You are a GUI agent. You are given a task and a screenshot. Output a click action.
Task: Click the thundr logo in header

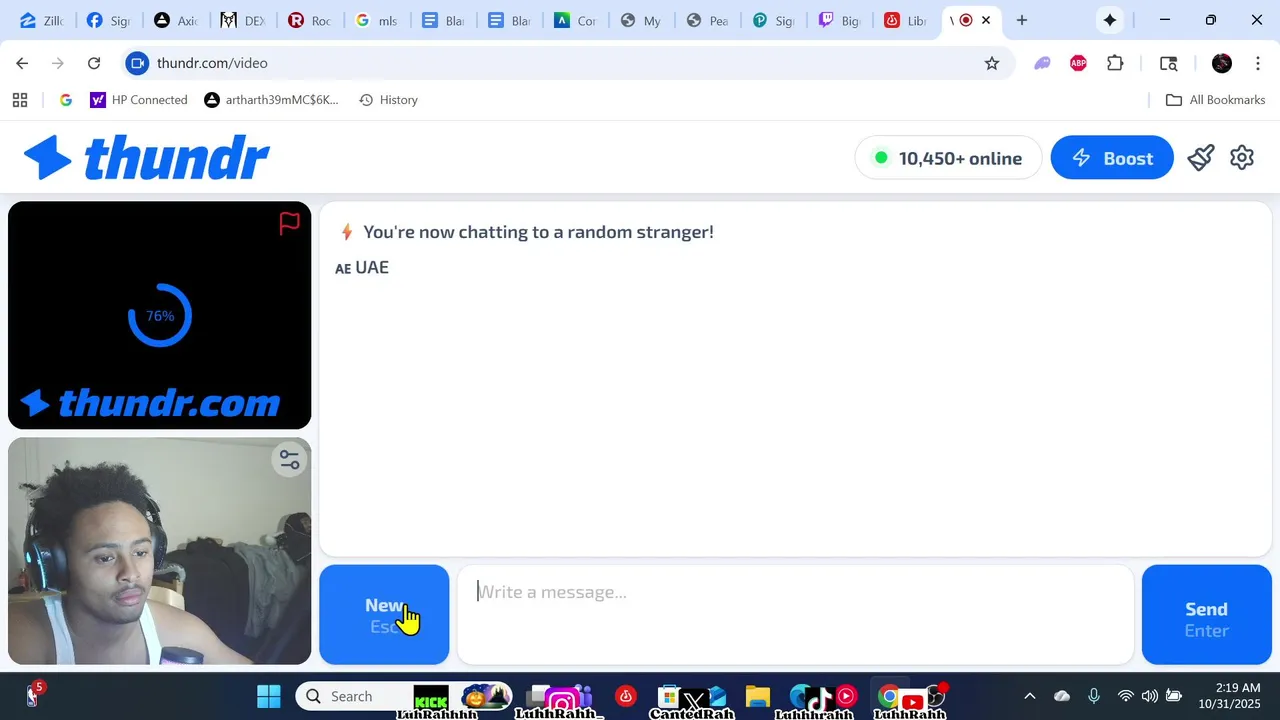[147, 158]
